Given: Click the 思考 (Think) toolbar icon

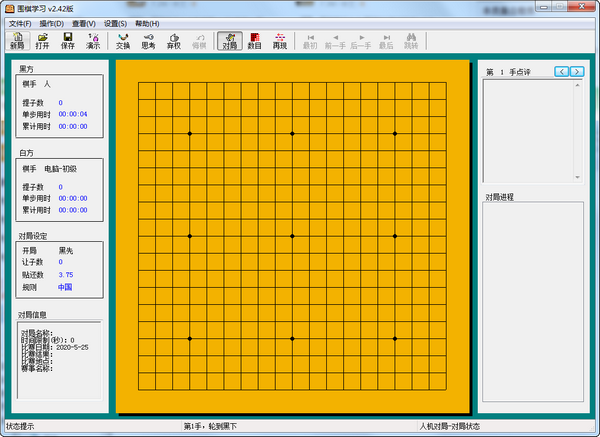Looking at the screenshot, I should (x=148, y=40).
